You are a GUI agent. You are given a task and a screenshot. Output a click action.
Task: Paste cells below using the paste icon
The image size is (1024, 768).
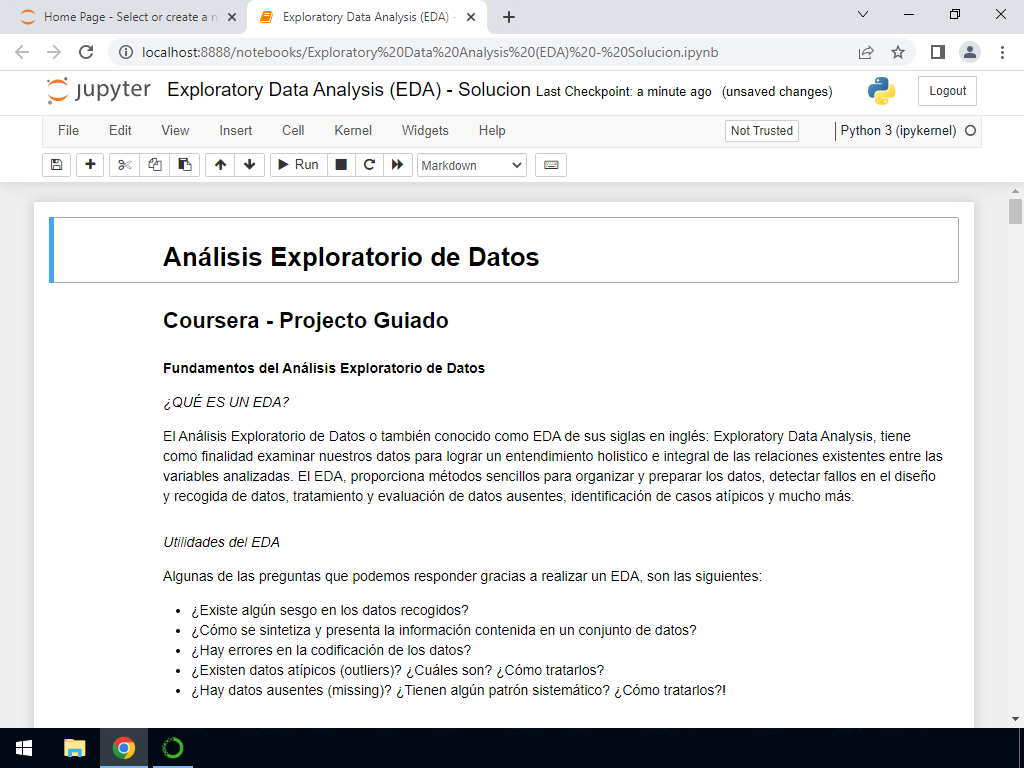[x=185, y=165]
